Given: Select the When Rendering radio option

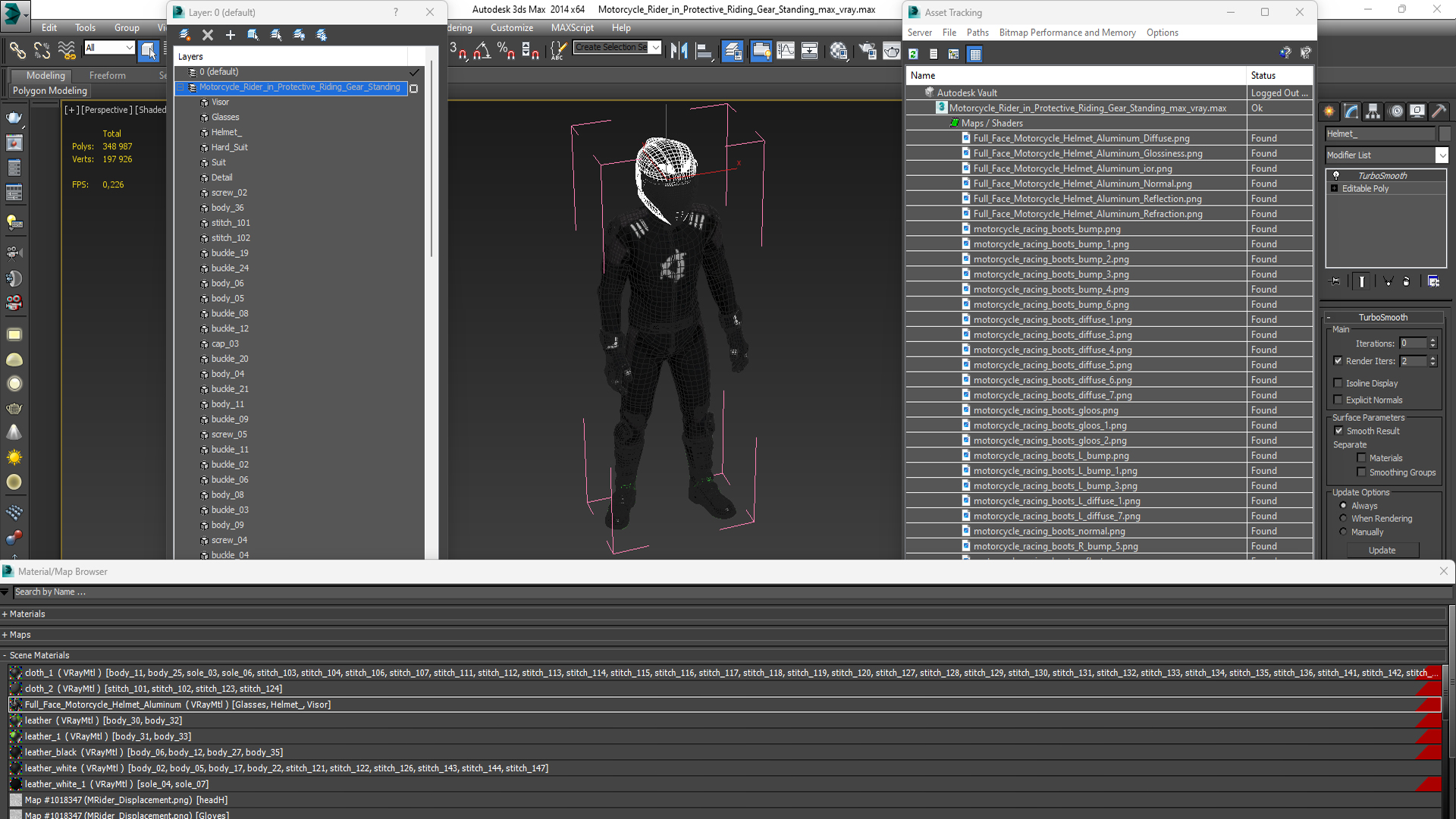Looking at the screenshot, I should coord(1343,519).
